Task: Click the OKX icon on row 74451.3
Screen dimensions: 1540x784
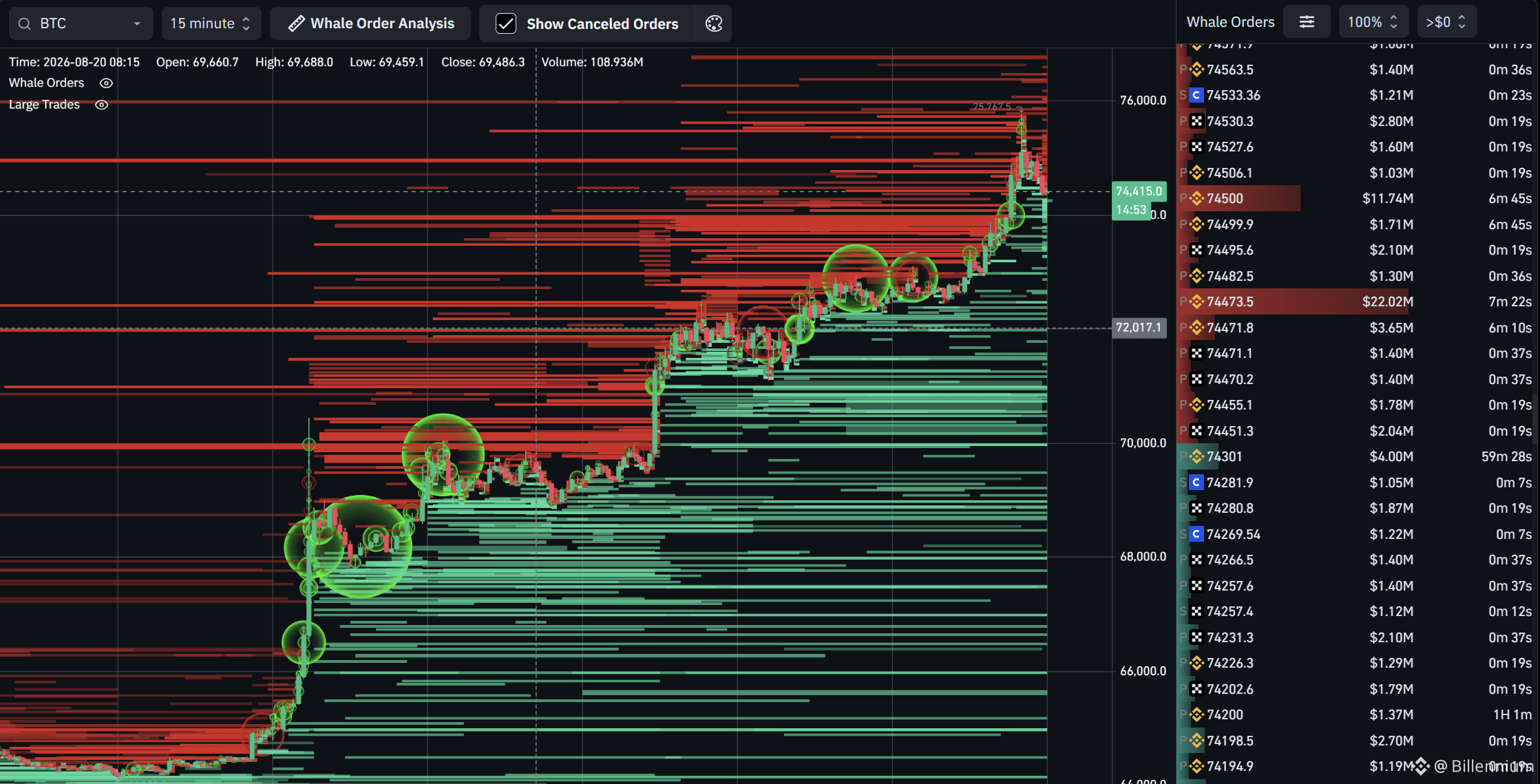Action: (x=1196, y=431)
